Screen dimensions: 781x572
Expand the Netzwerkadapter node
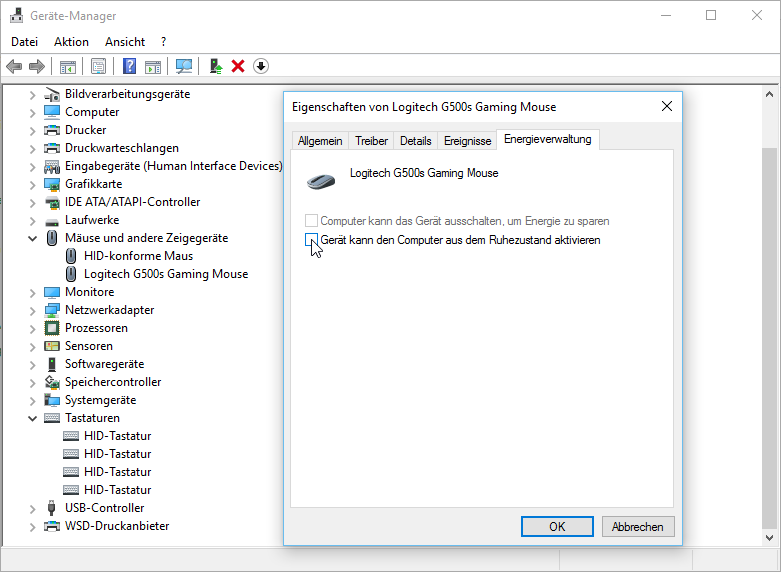click(x=32, y=310)
